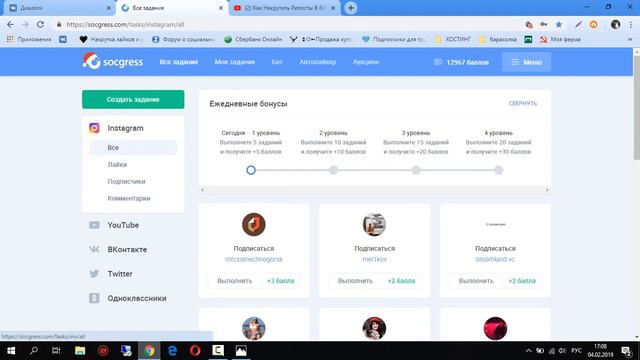Open Все задания in top navigation
This screenshot has width=640, height=360.
pyautogui.click(x=179, y=62)
